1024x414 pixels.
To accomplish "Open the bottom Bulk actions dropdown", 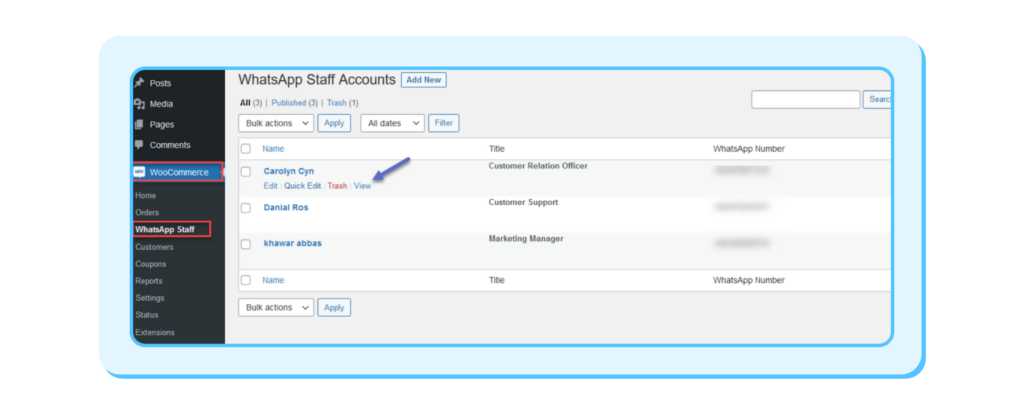I will coord(276,308).
